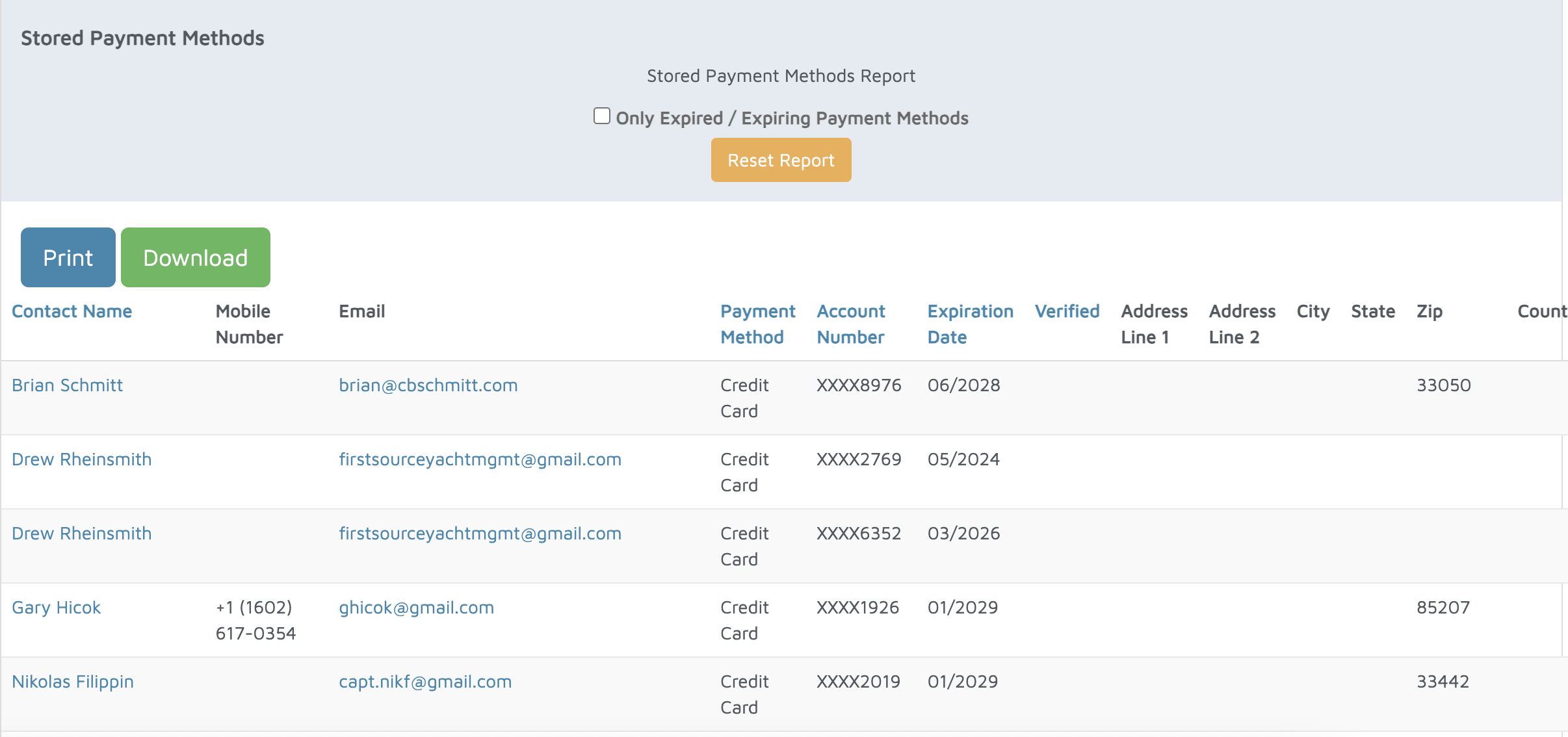Click firstsourceyachtmgmt@gmail.com in 05/2024 row
This screenshot has width=1568, height=737.
(x=480, y=459)
